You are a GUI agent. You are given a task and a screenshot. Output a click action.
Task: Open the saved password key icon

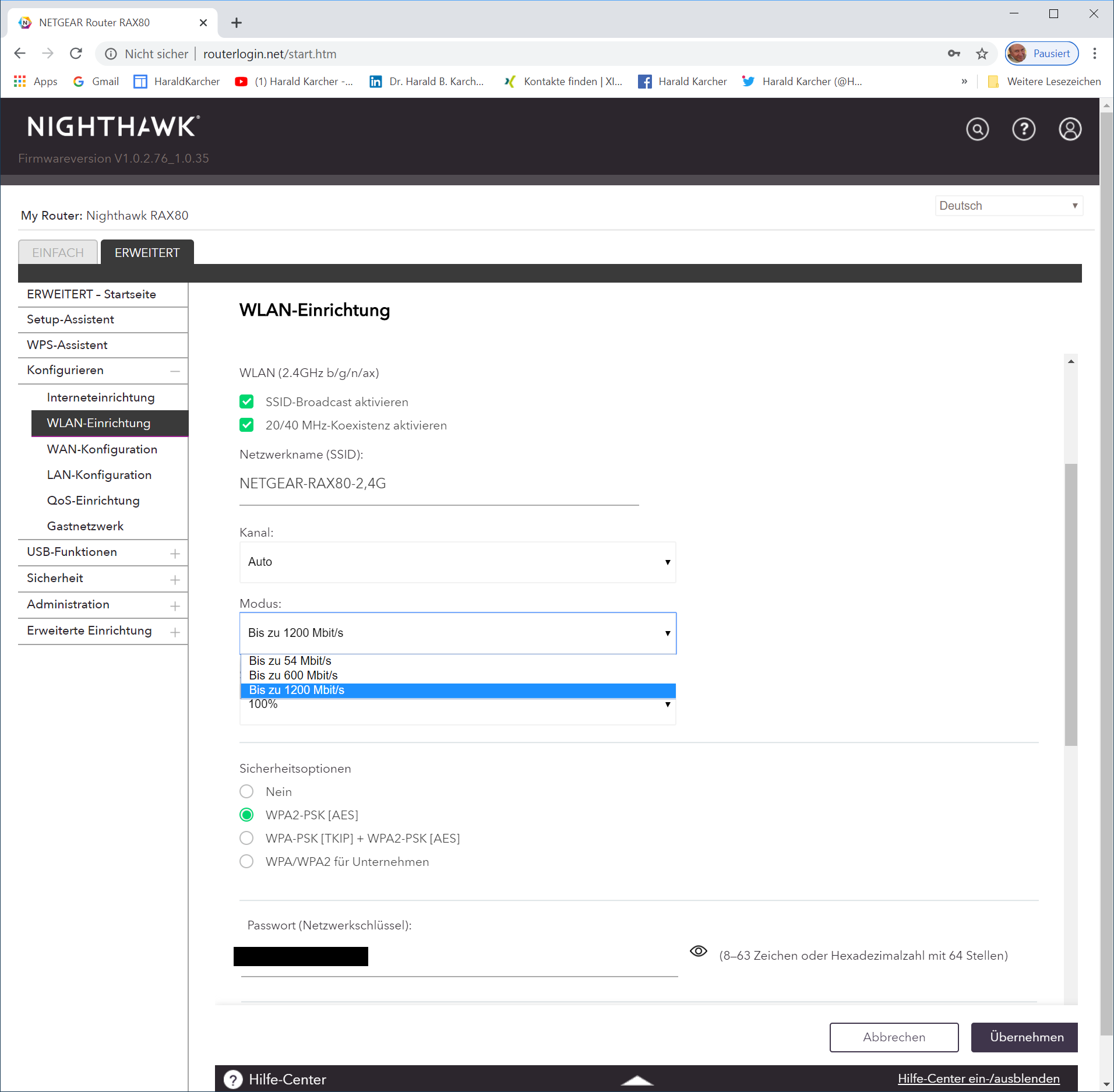[x=954, y=54]
